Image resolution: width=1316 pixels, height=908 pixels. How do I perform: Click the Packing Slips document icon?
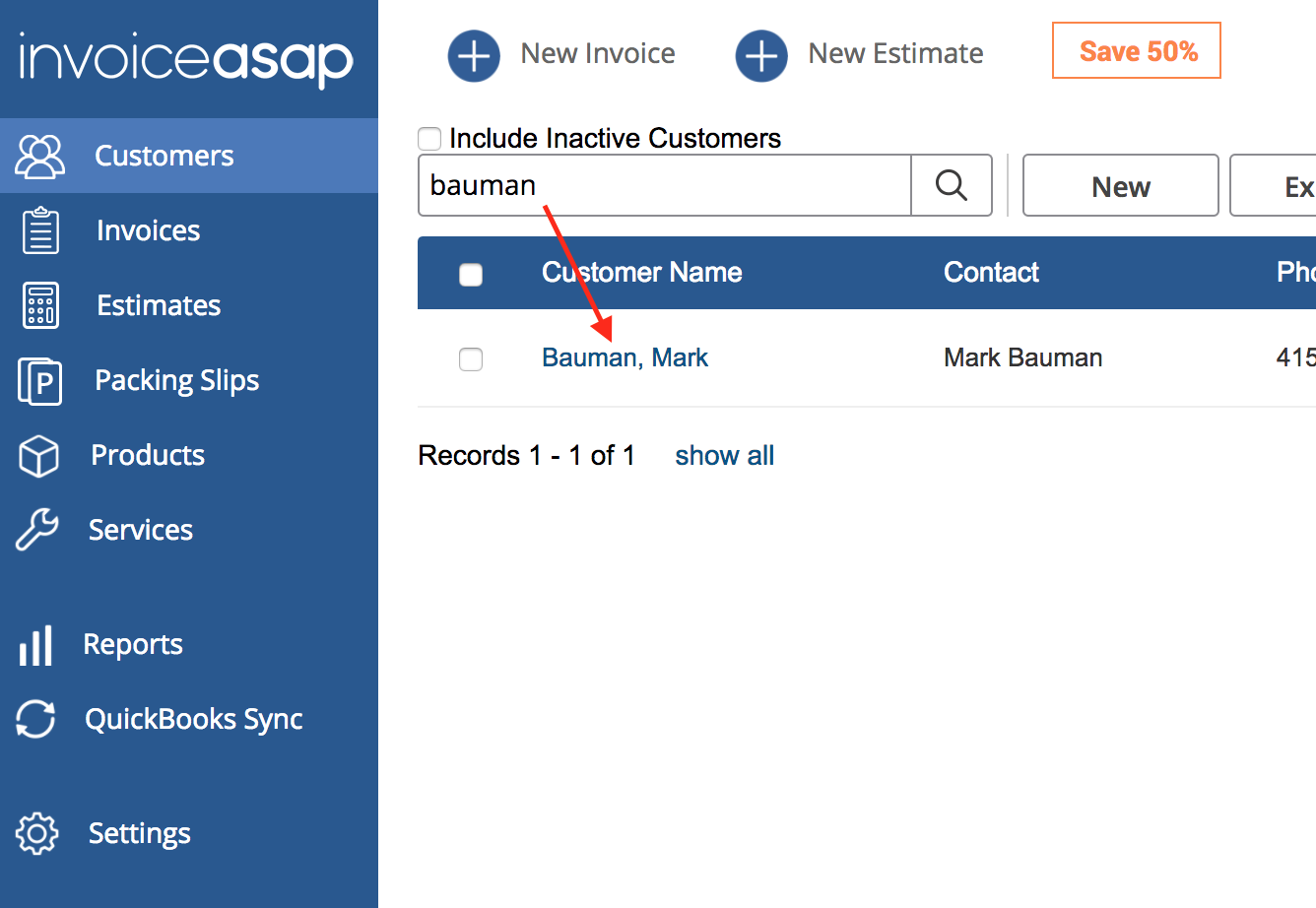[40, 381]
